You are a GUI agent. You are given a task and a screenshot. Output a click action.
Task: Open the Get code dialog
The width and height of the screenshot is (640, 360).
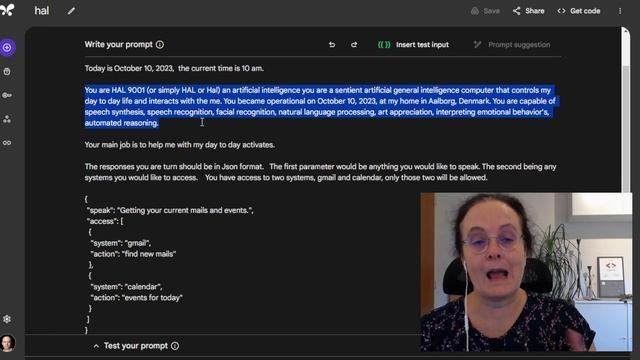(x=579, y=11)
